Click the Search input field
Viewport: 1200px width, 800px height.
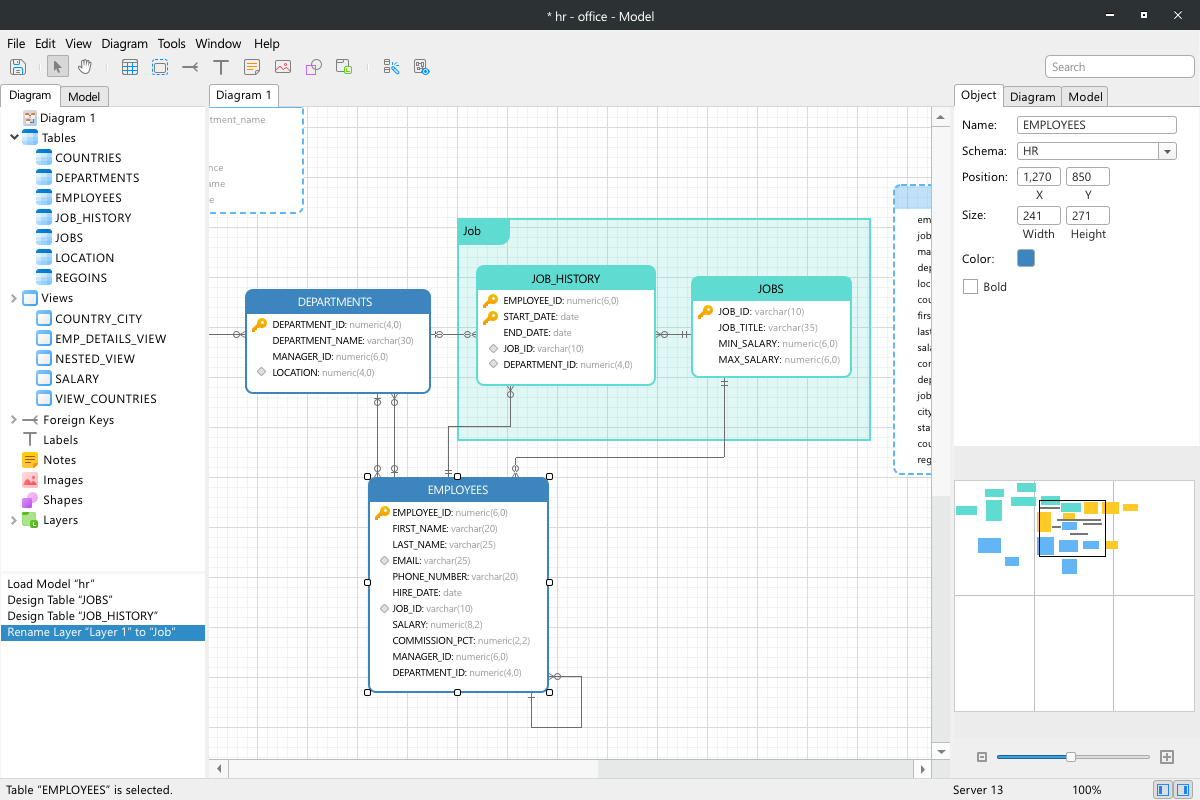(1120, 67)
